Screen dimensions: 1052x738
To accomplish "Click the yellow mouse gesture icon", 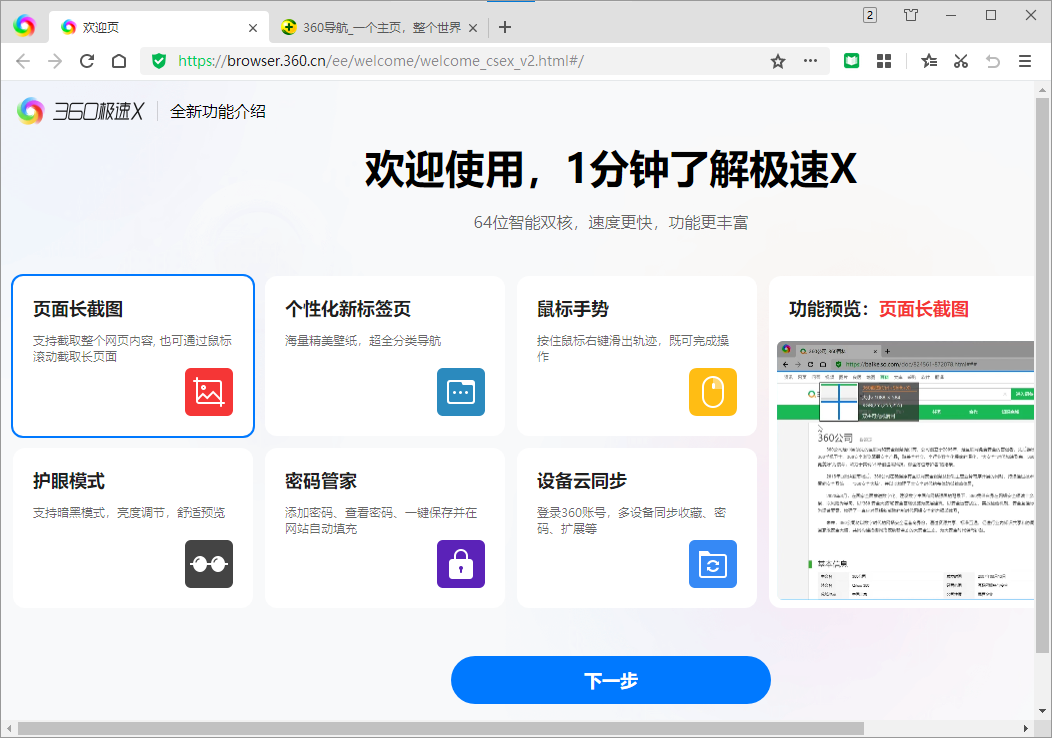I will [713, 392].
